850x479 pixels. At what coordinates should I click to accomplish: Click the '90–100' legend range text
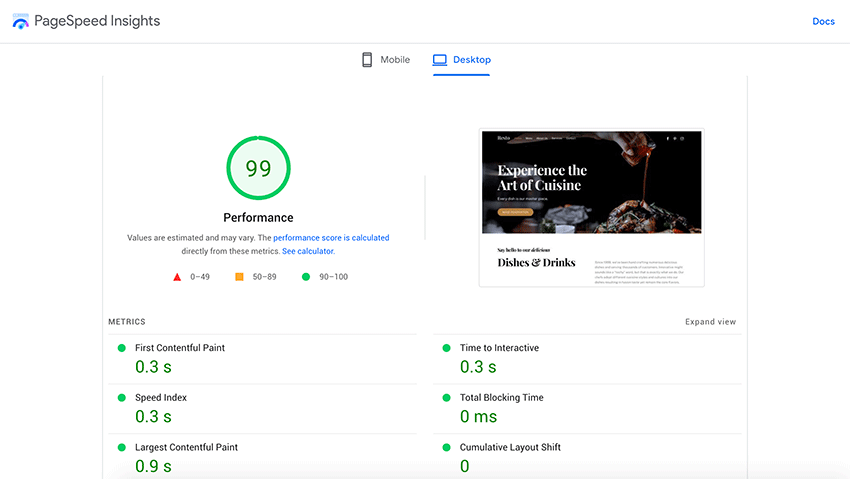pyautogui.click(x=333, y=277)
